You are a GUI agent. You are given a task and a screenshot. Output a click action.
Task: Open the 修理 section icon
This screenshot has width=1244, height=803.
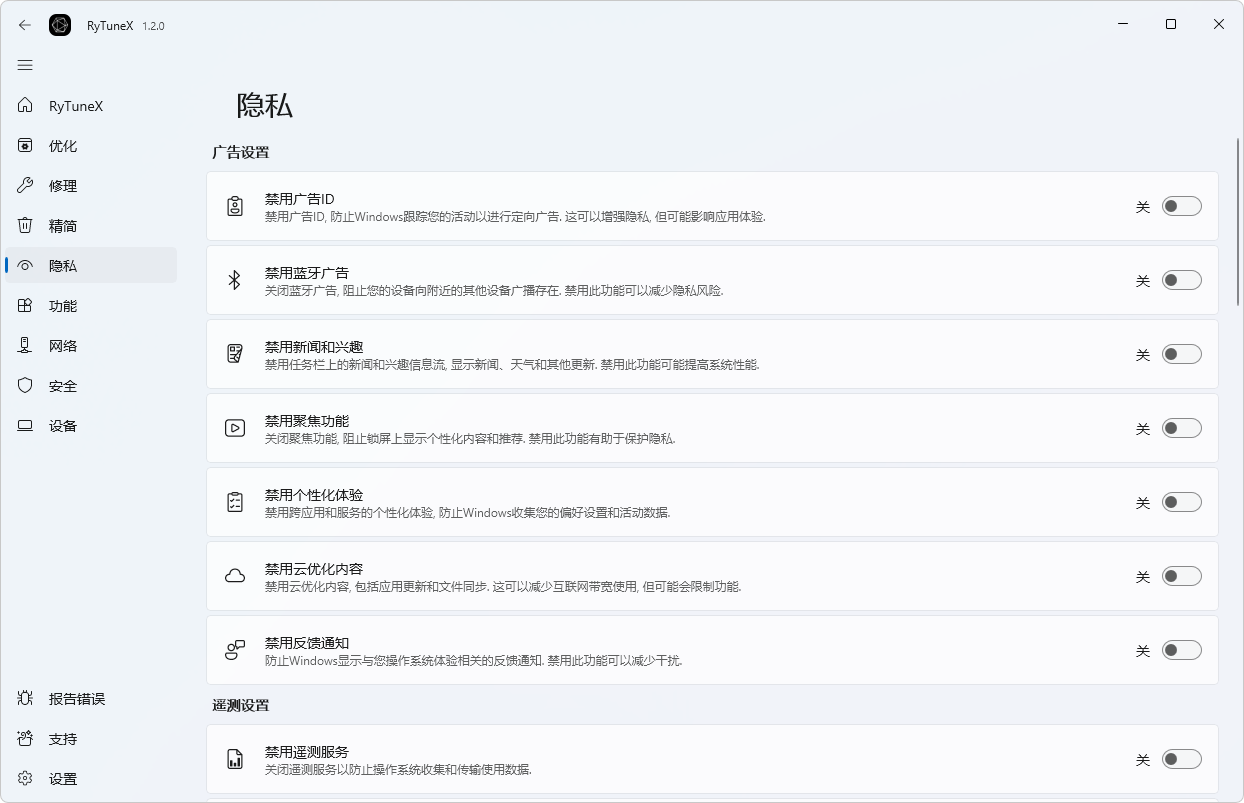tap(25, 185)
